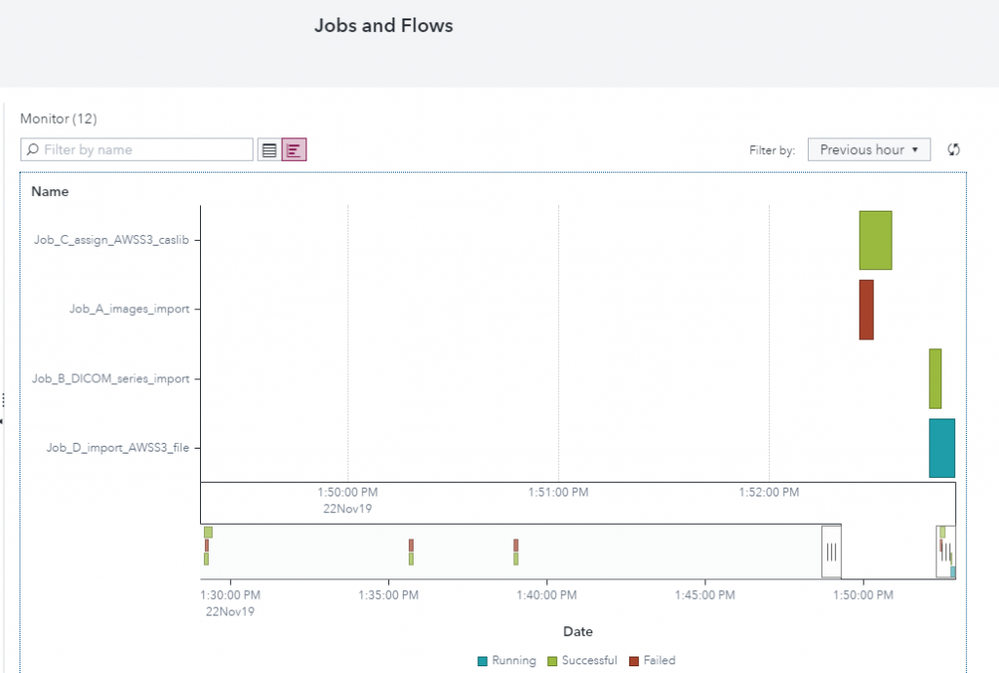
Task: Toggle the Running legend swatch
Action: tap(483, 661)
